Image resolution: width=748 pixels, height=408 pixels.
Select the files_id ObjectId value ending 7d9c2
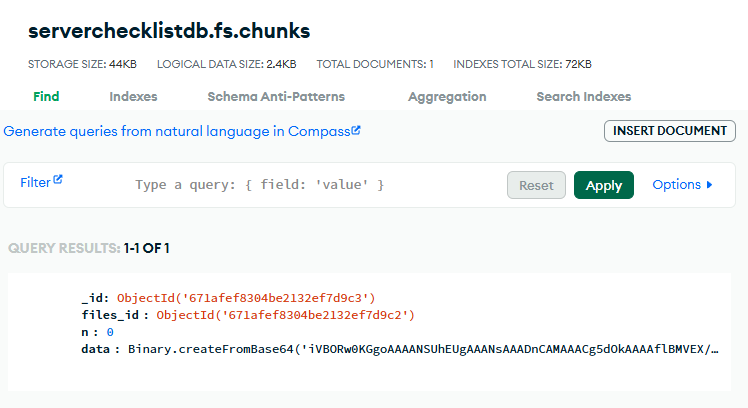(x=286, y=315)
